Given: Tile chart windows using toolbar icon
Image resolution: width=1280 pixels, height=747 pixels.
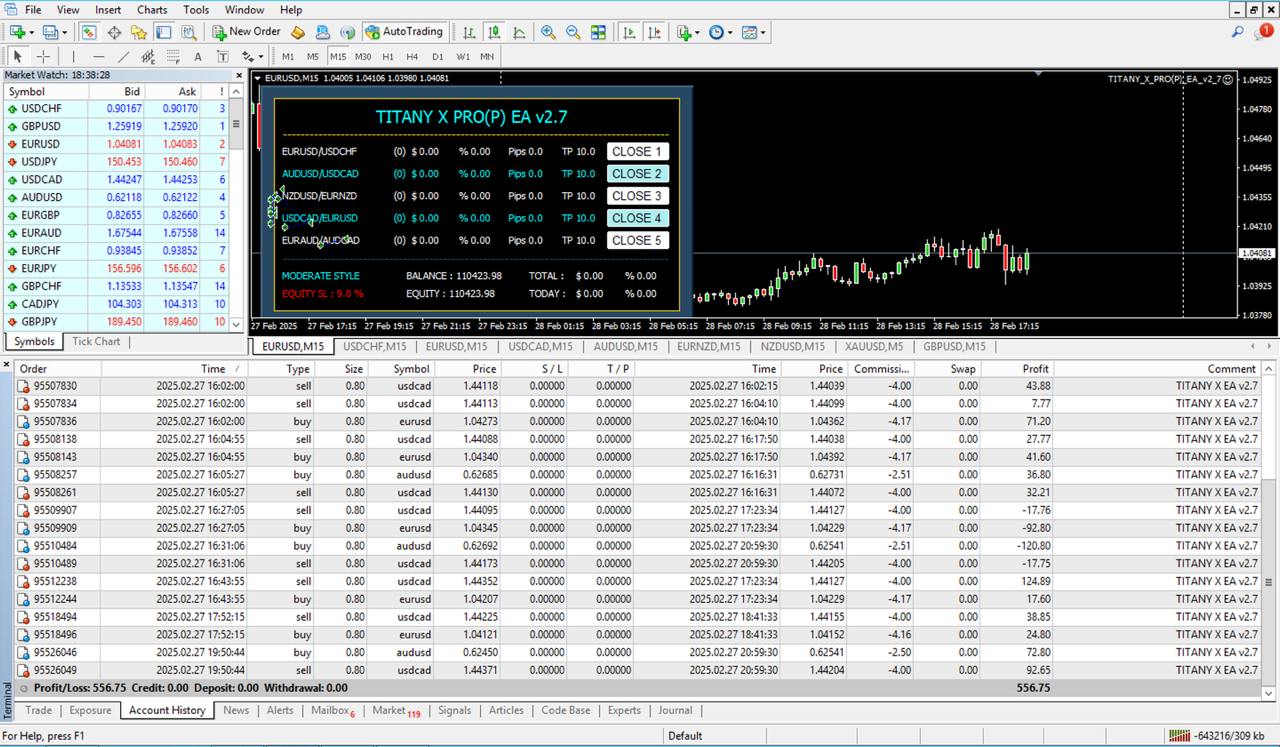Looking at the screenshot, I should click(598, 32).
